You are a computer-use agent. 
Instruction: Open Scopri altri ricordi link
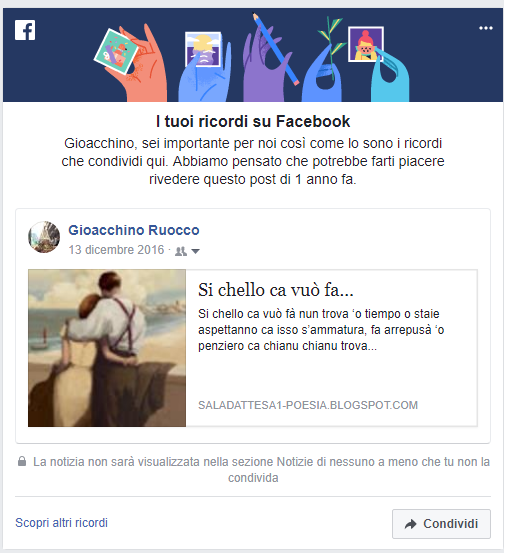(61, 523)
